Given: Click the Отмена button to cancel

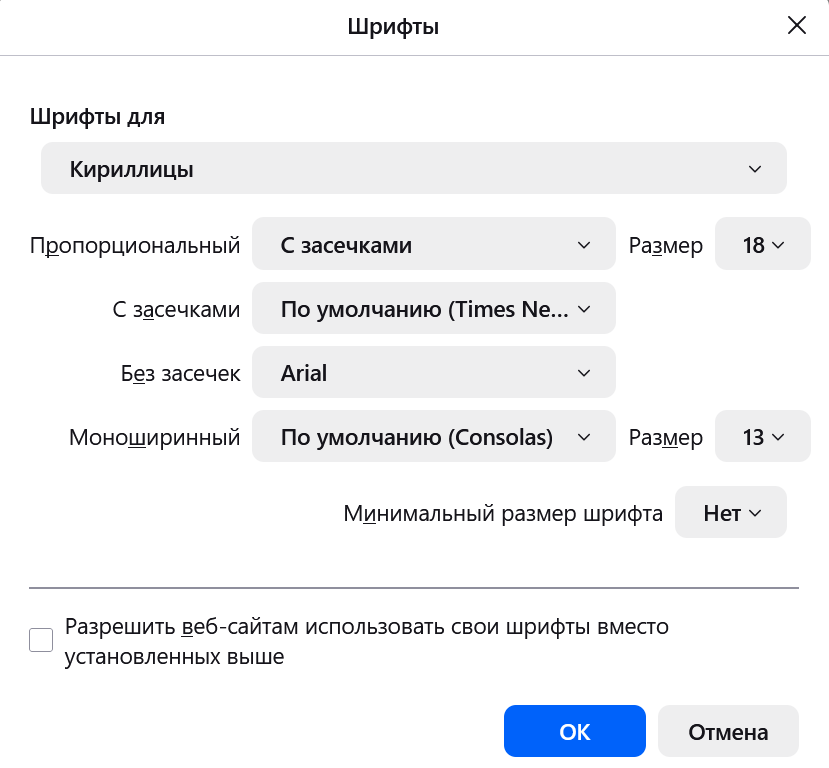Looking at the screenshot, I should click(728, 732).
